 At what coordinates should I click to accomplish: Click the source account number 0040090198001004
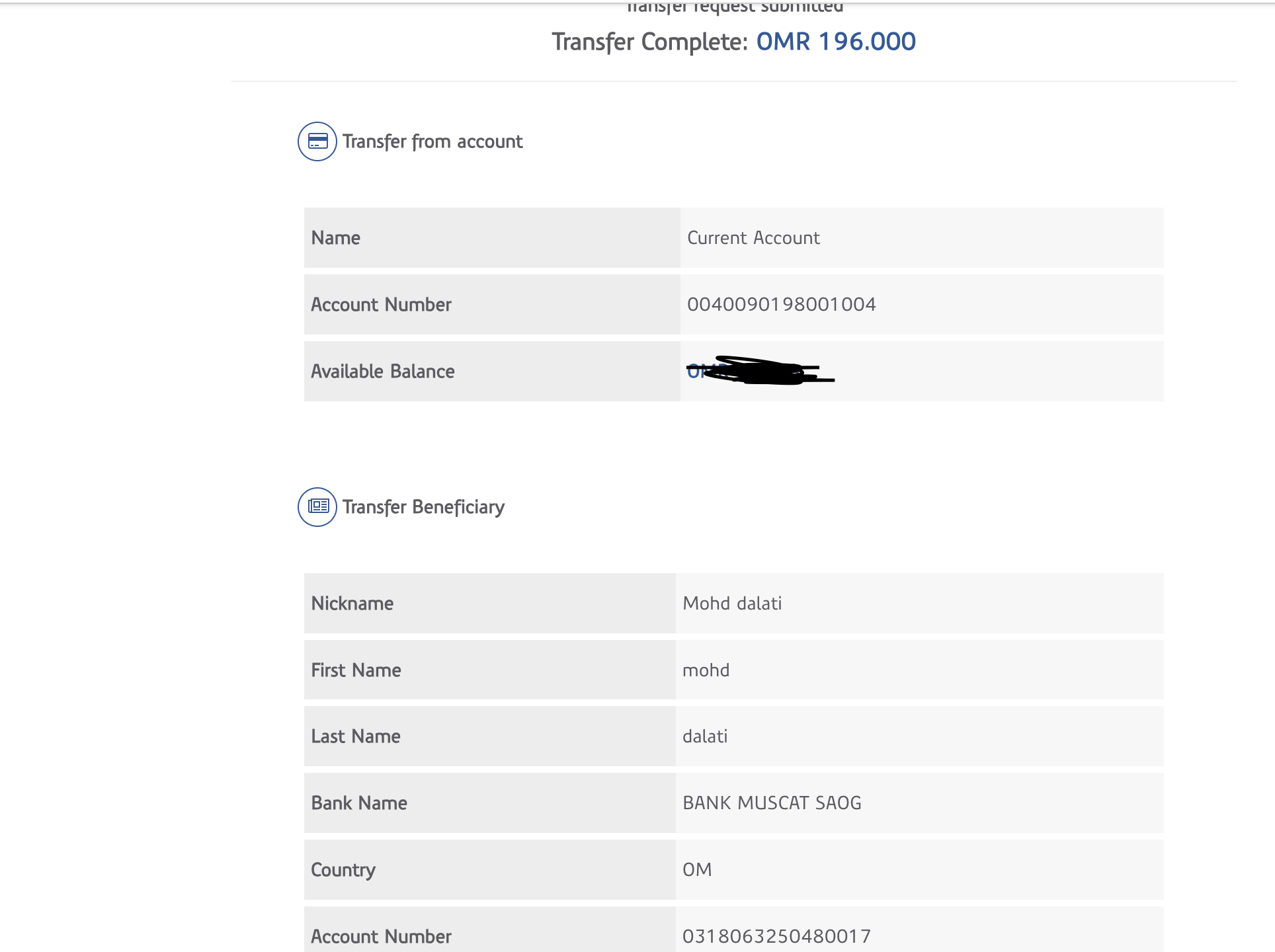click(x=781, y=305)
